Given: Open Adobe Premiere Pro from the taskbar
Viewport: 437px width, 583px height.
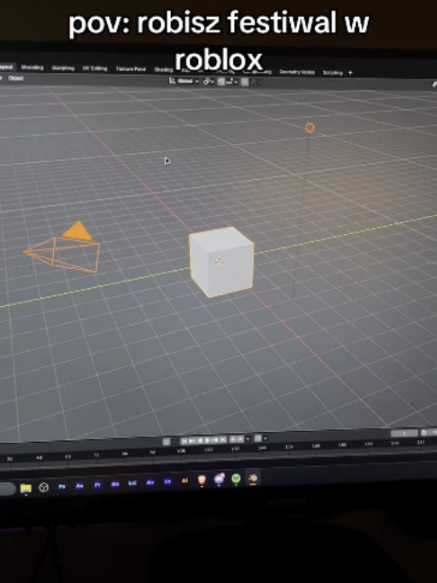Looking at the screenshot, I should tap(97, 485).
